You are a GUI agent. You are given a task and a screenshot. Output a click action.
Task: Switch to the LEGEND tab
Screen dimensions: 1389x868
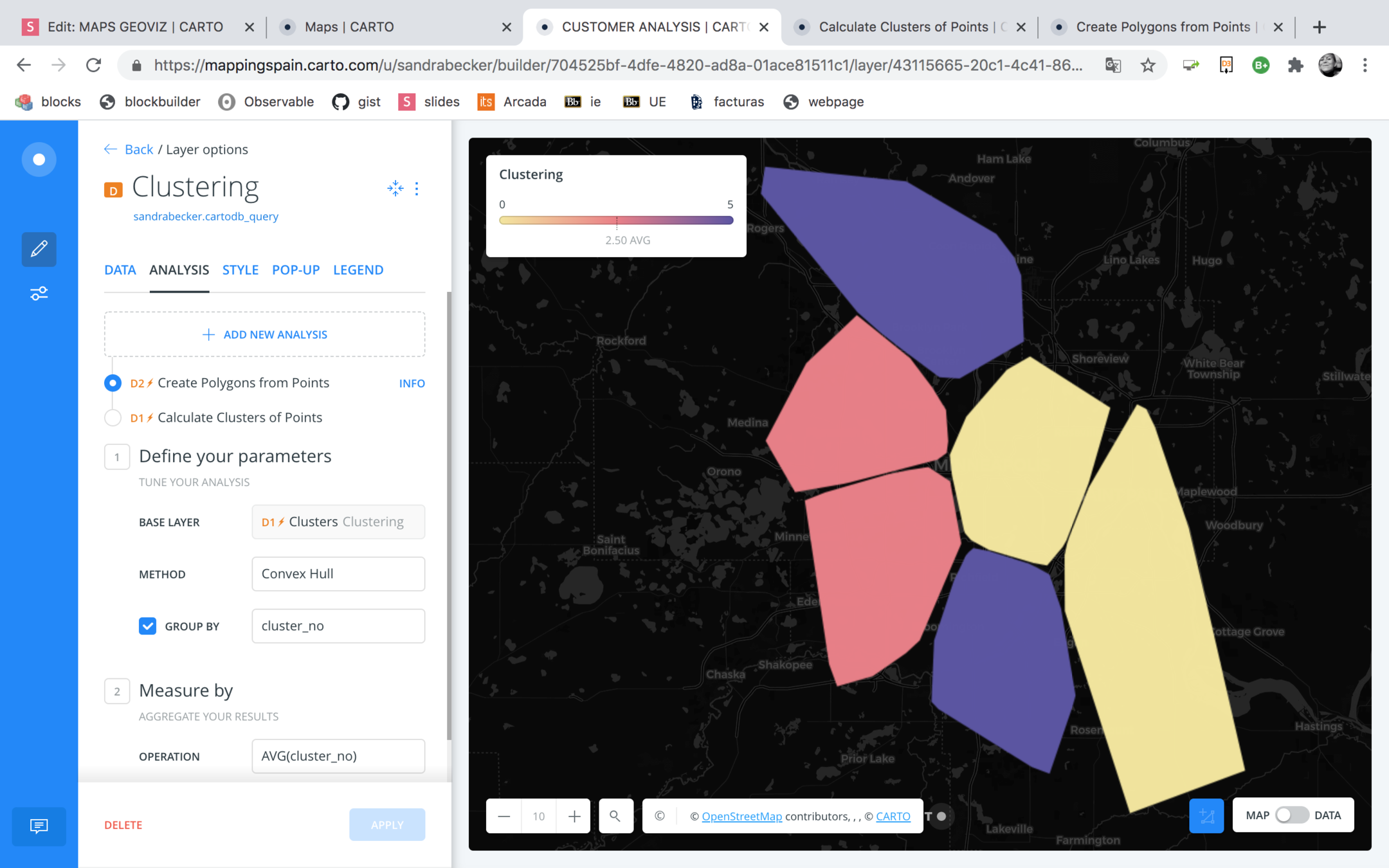358,270
